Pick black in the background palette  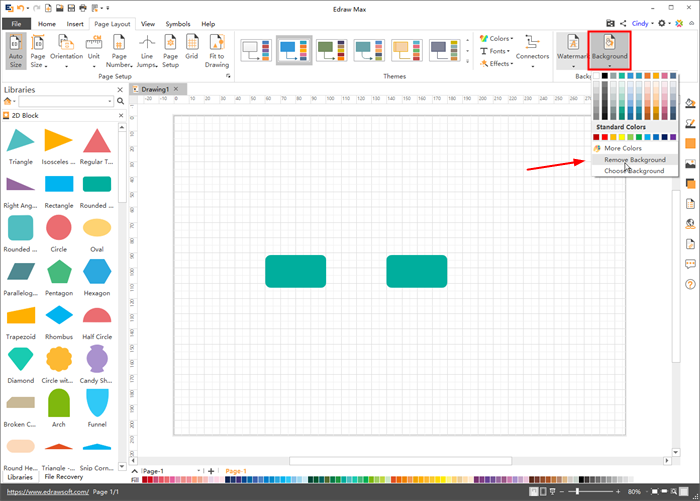tap(604, 76)
